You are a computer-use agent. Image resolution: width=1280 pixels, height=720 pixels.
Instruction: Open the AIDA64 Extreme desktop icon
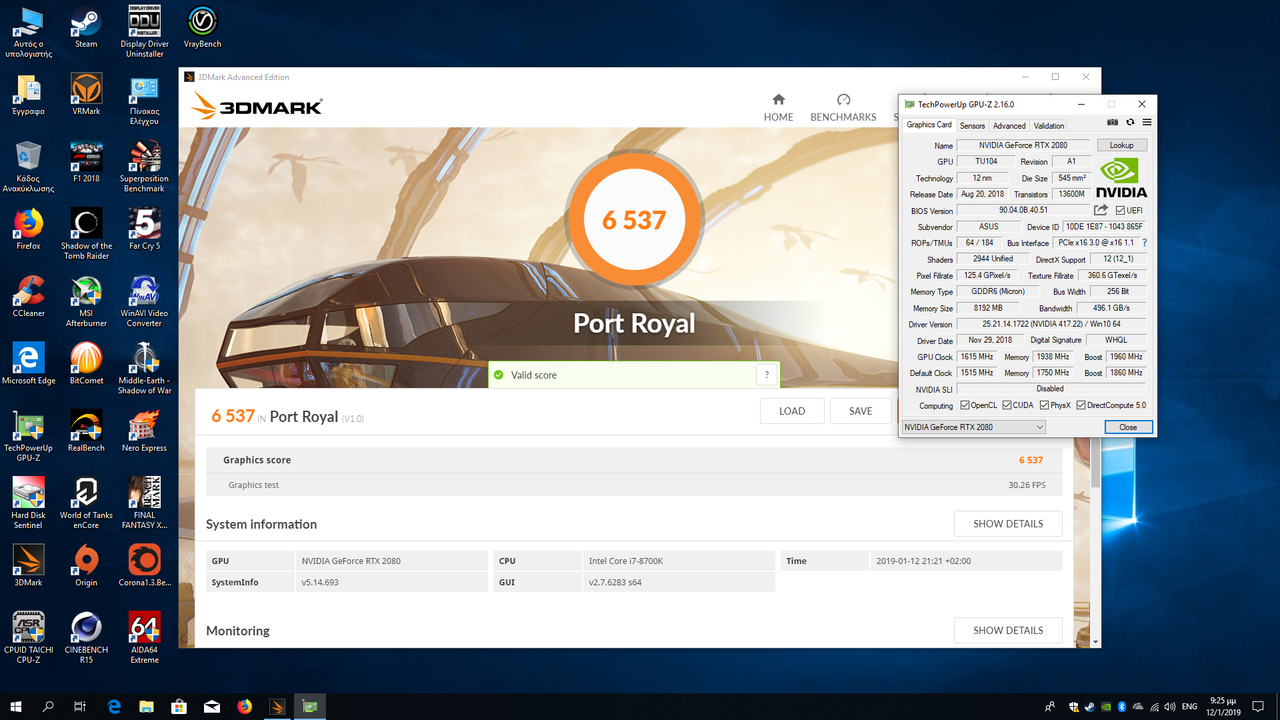point(144,637)
